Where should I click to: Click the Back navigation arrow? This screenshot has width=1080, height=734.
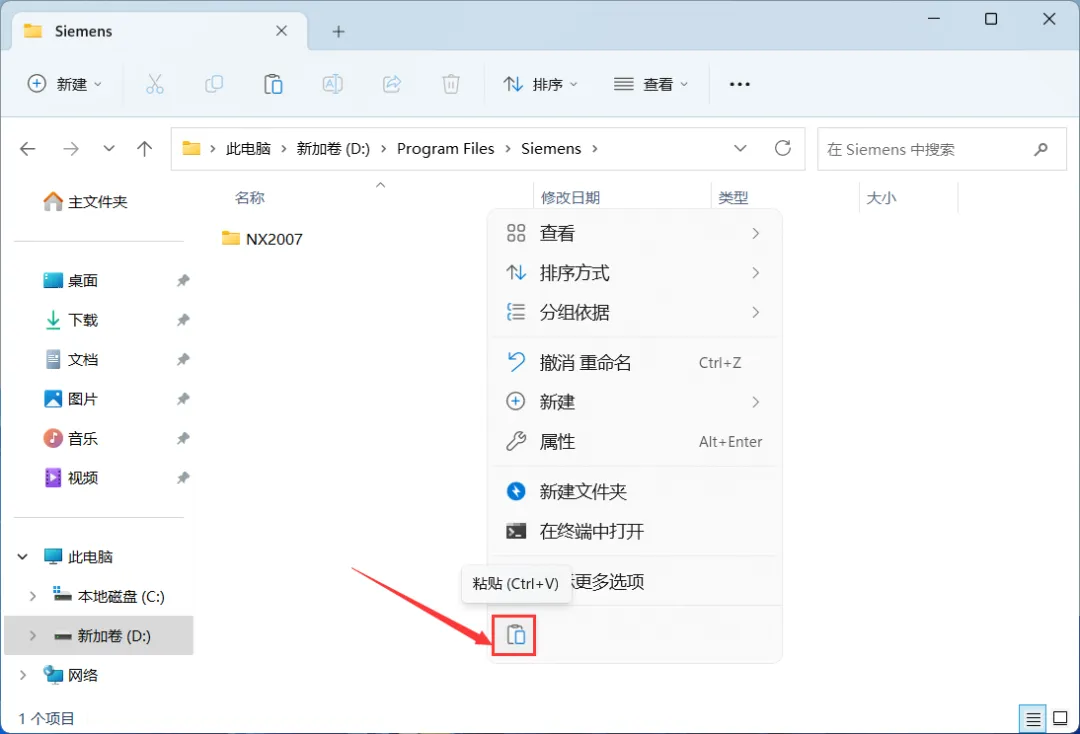(28, 149)
